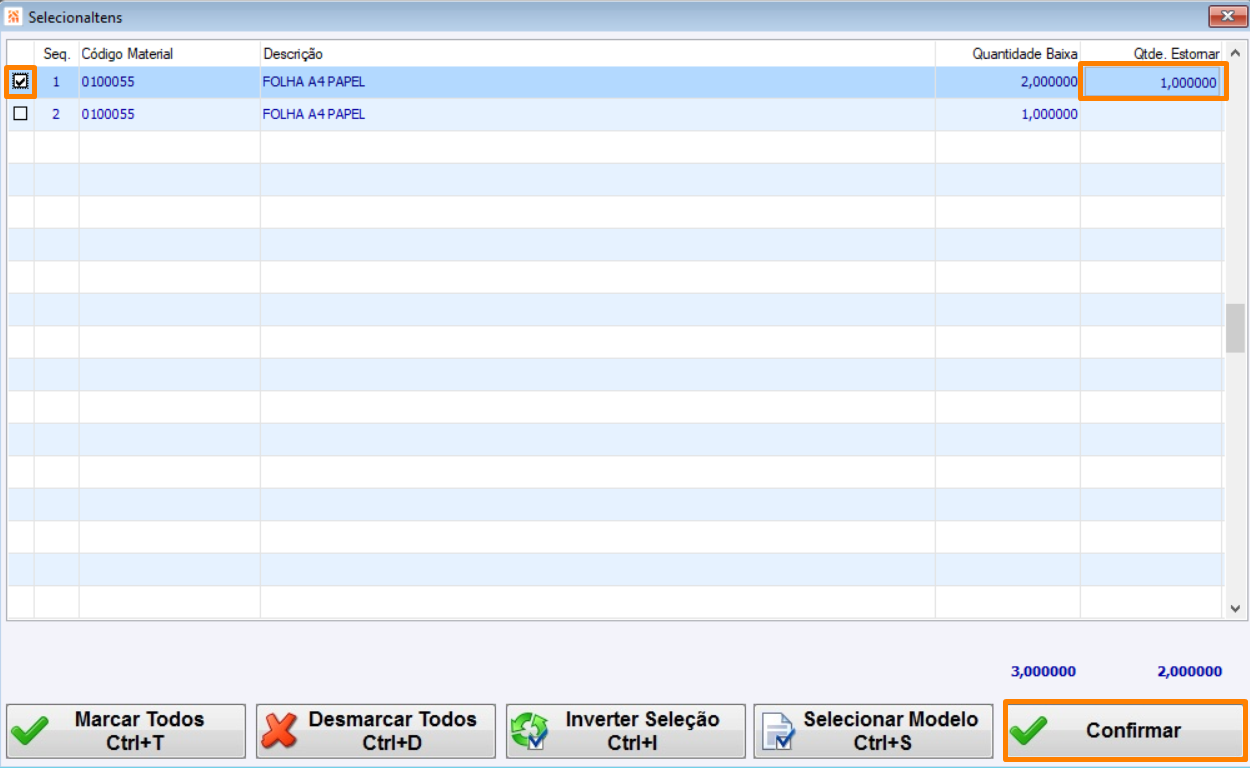Click the Qtde. Estornar column header
This screenshot has width=1250, height=768.
[x=1152, y=54]
